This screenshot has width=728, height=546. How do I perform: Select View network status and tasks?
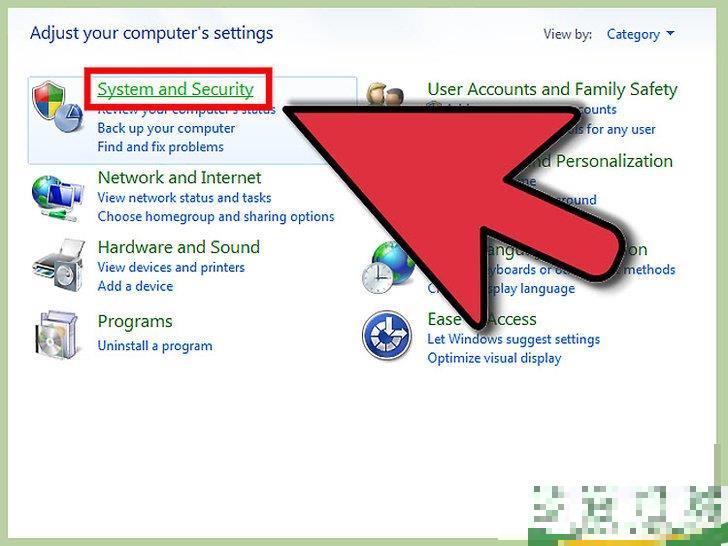(x=184, y=198)
